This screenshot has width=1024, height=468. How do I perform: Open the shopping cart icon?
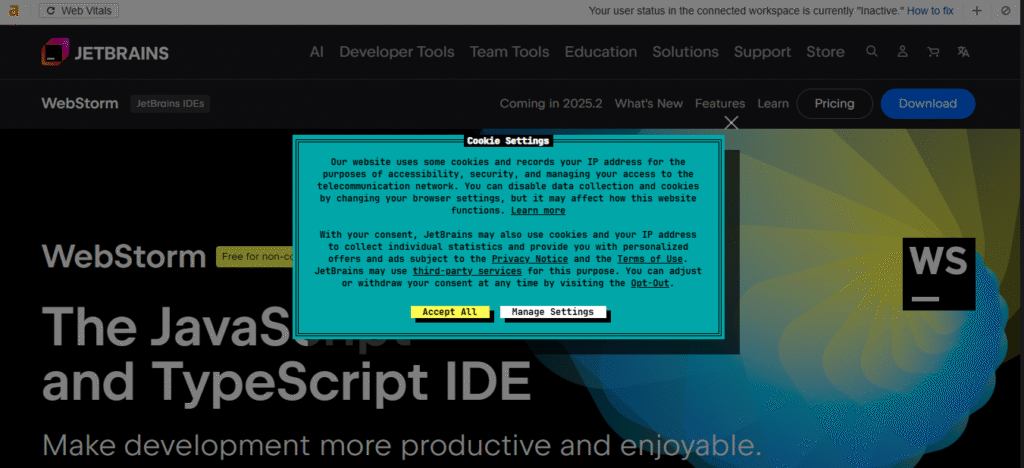pos(933,52)
